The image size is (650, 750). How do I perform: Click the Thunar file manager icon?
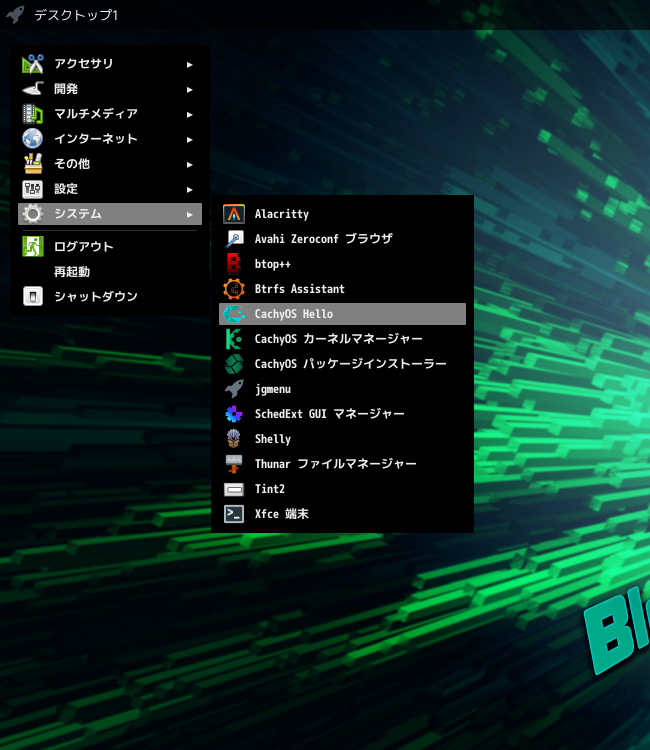pos(234,464)
